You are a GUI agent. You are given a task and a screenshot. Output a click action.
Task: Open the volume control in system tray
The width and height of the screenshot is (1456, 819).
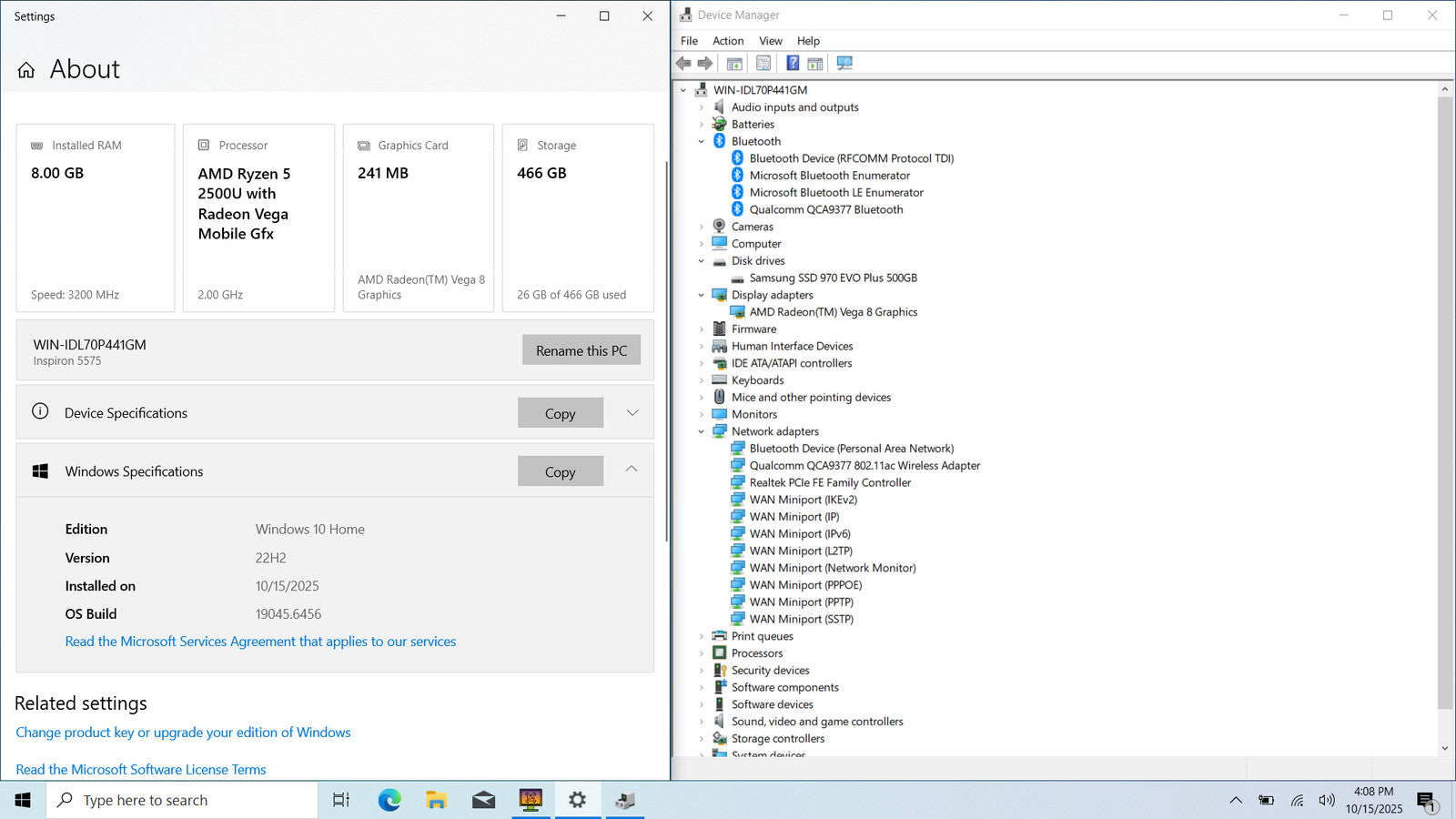click(x=1327, y=800)
